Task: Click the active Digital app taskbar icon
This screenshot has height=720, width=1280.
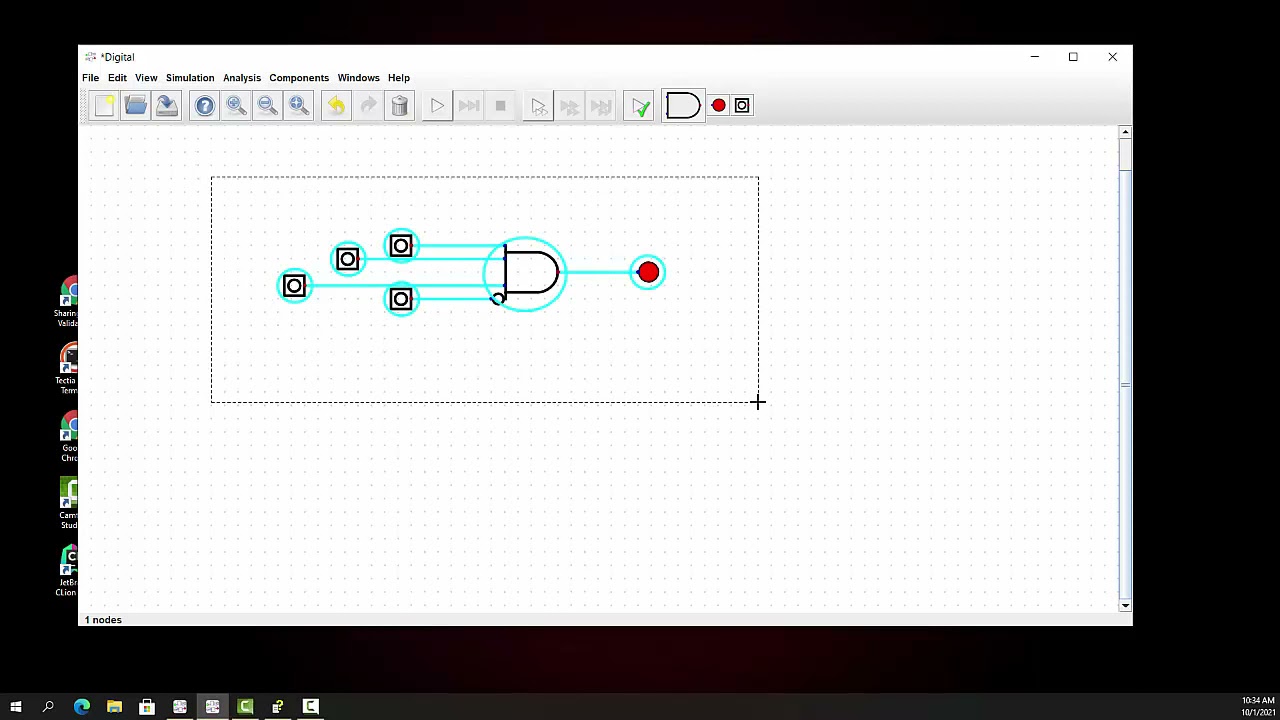Action: [x=212, y=707]
